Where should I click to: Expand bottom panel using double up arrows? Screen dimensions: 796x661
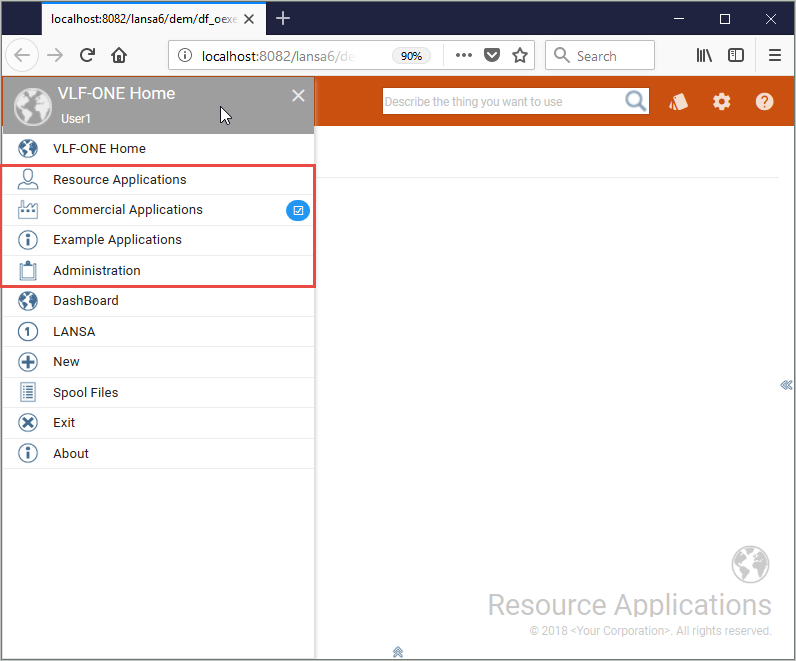397,652
